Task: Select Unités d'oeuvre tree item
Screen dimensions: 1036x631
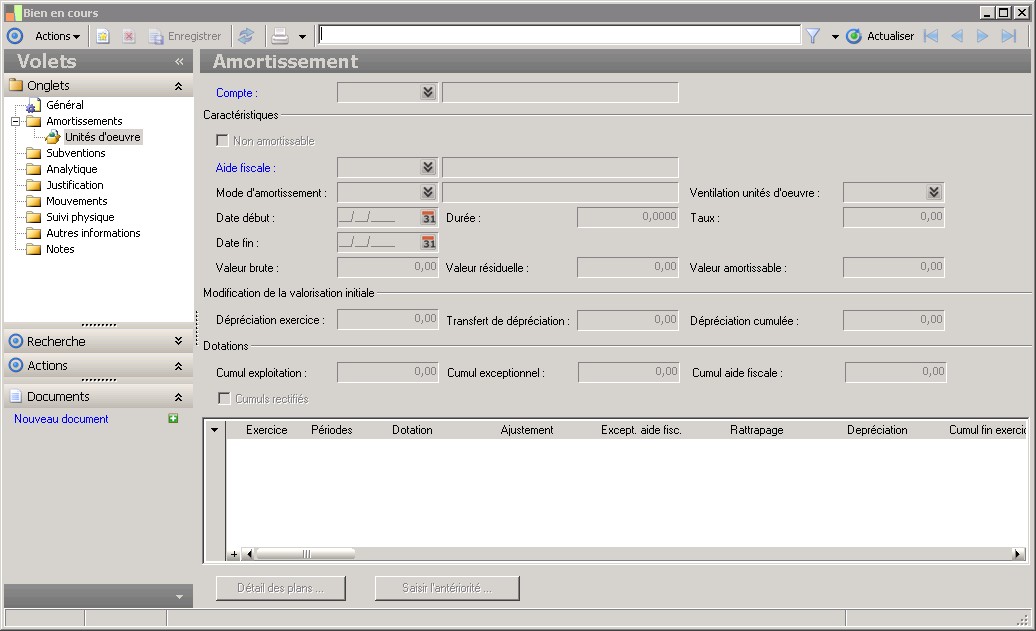Action: [x=102, y=137]
